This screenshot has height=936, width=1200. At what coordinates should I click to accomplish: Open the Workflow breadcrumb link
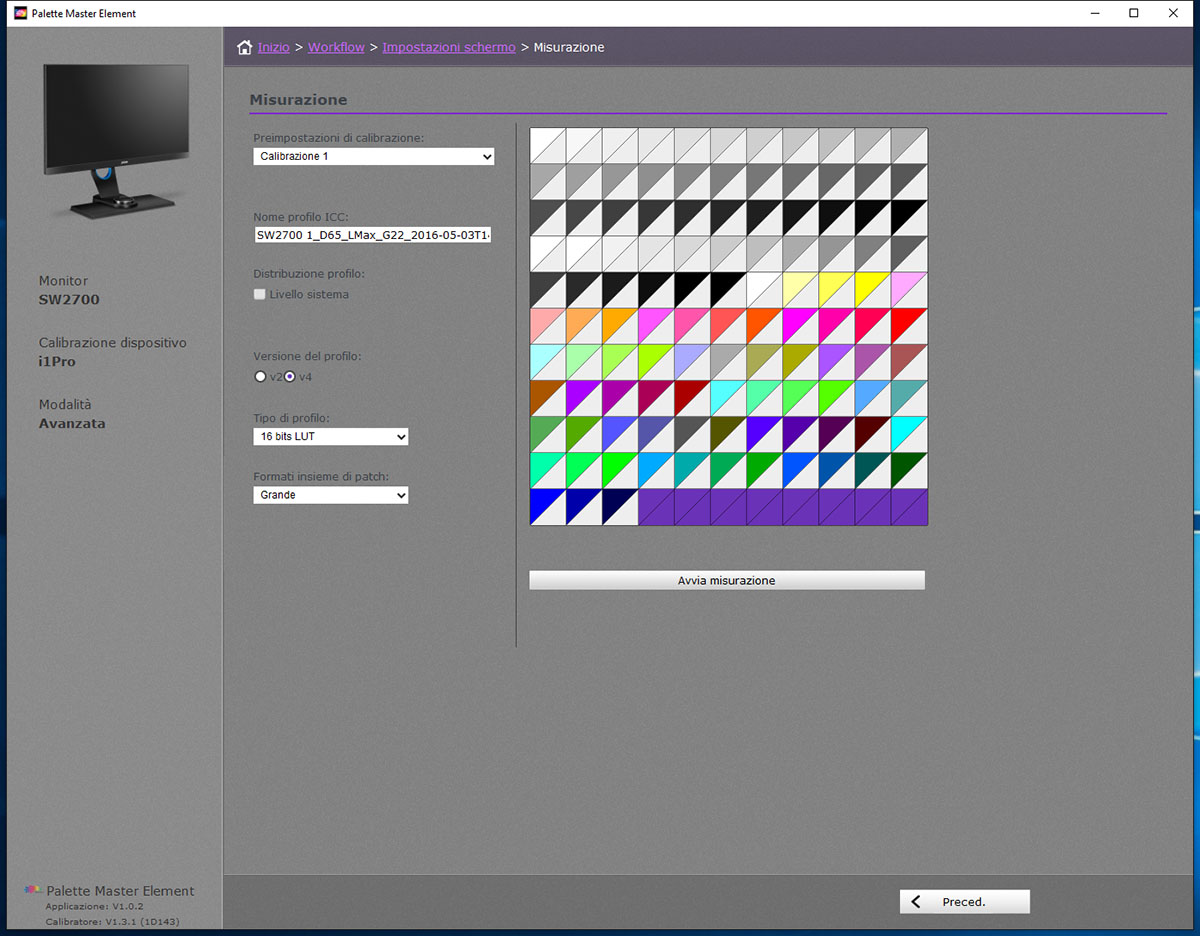[x=336, y=47]
